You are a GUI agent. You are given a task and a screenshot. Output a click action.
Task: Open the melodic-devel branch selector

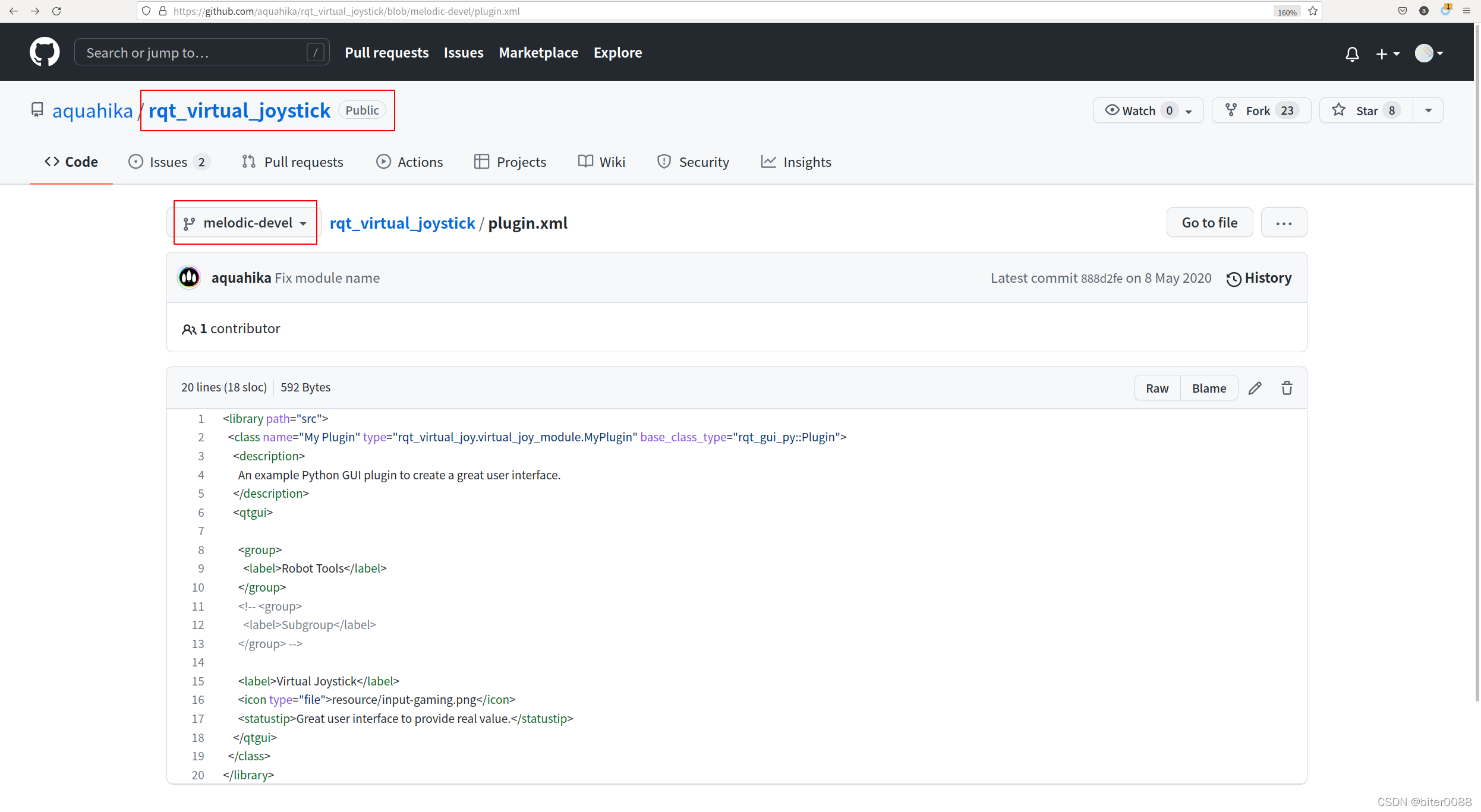pyautogui.click(x=245, y=223)
